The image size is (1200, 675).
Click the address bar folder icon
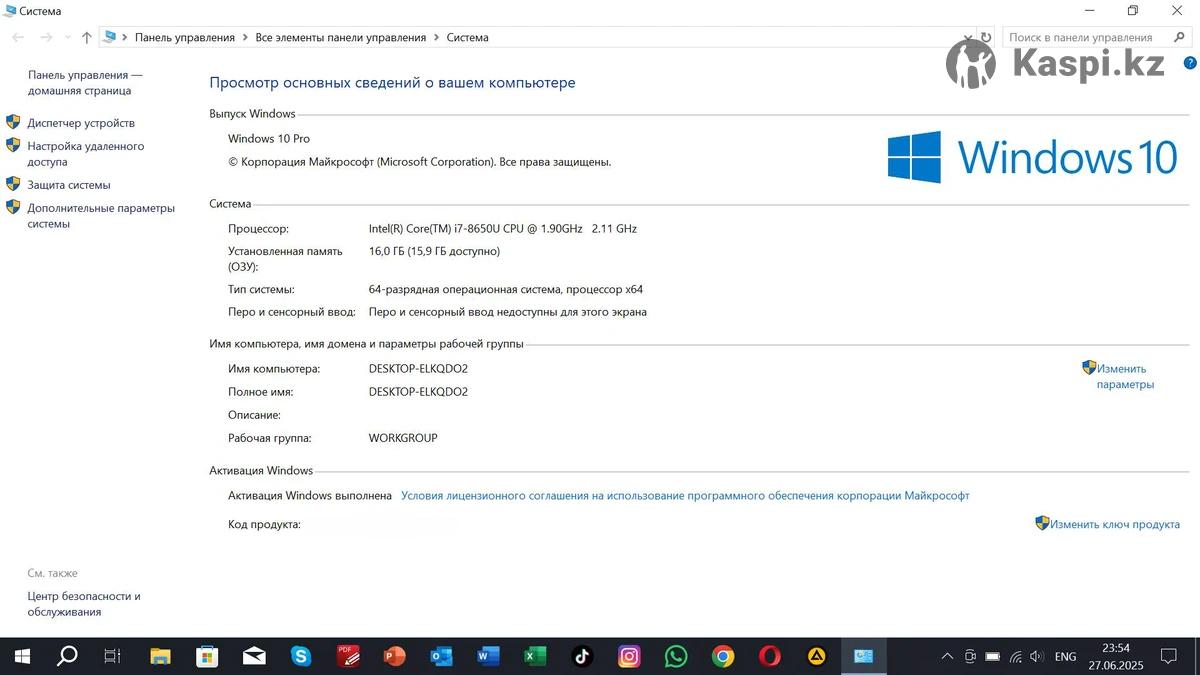[x=109, y=37]
